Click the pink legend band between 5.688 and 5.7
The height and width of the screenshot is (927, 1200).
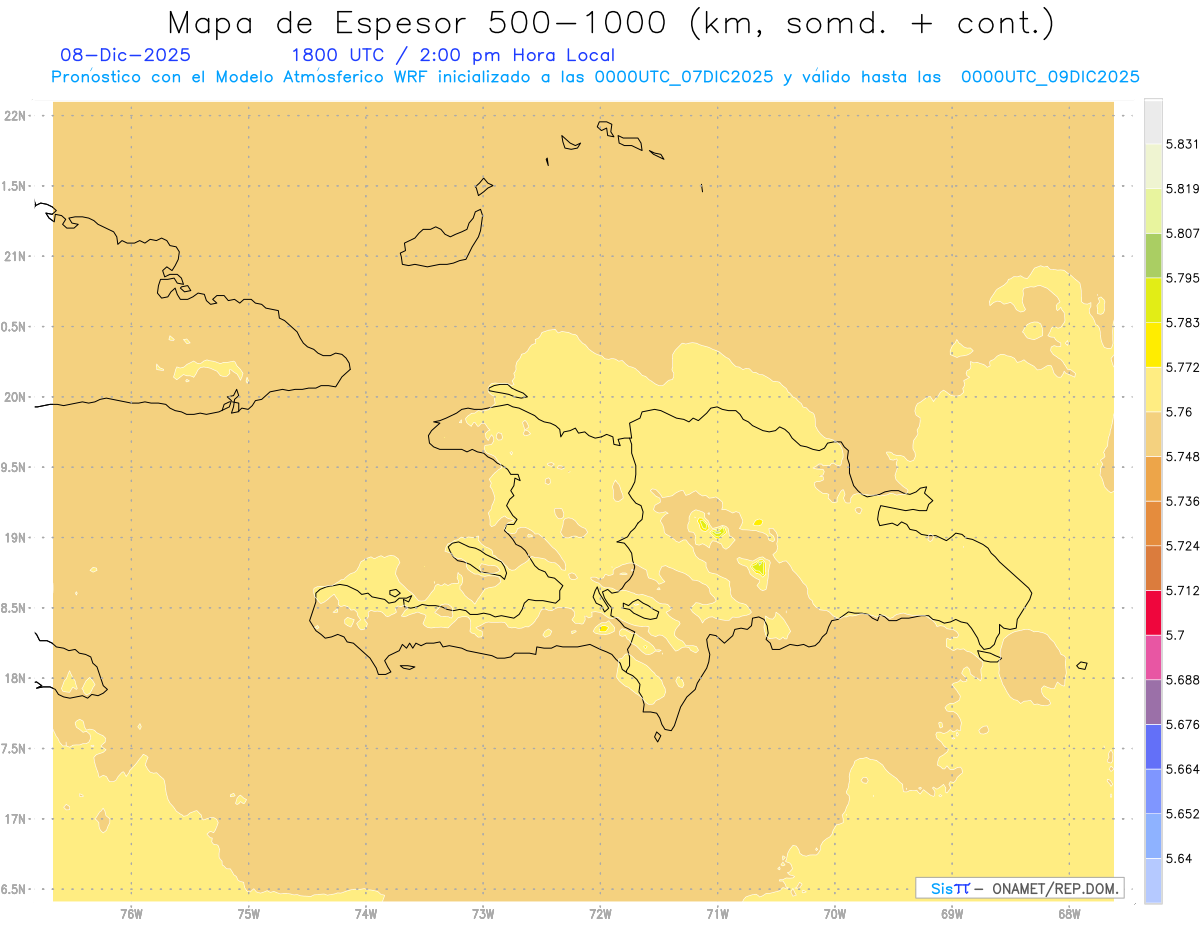(1153, 657)
